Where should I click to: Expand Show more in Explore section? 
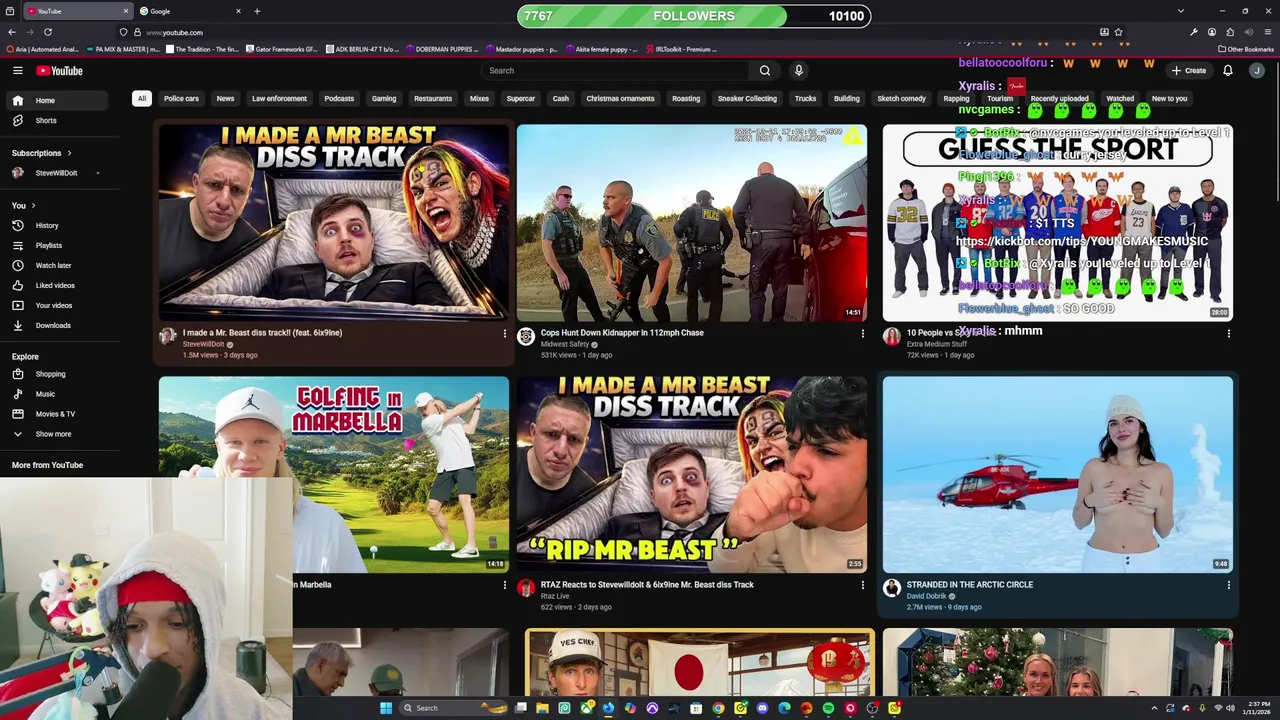(58, 434)
